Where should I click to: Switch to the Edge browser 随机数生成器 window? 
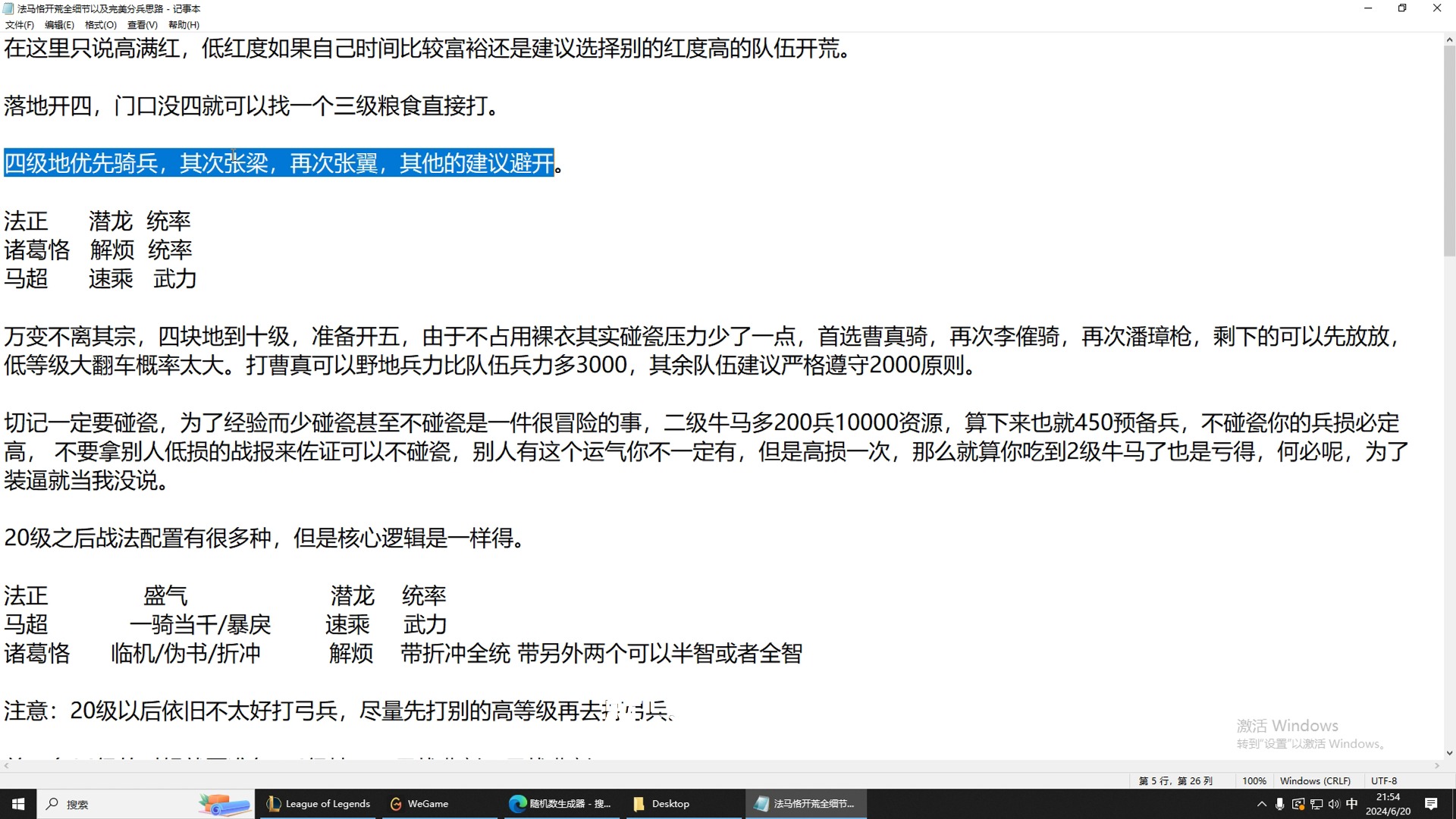click(x=561, y=804)
